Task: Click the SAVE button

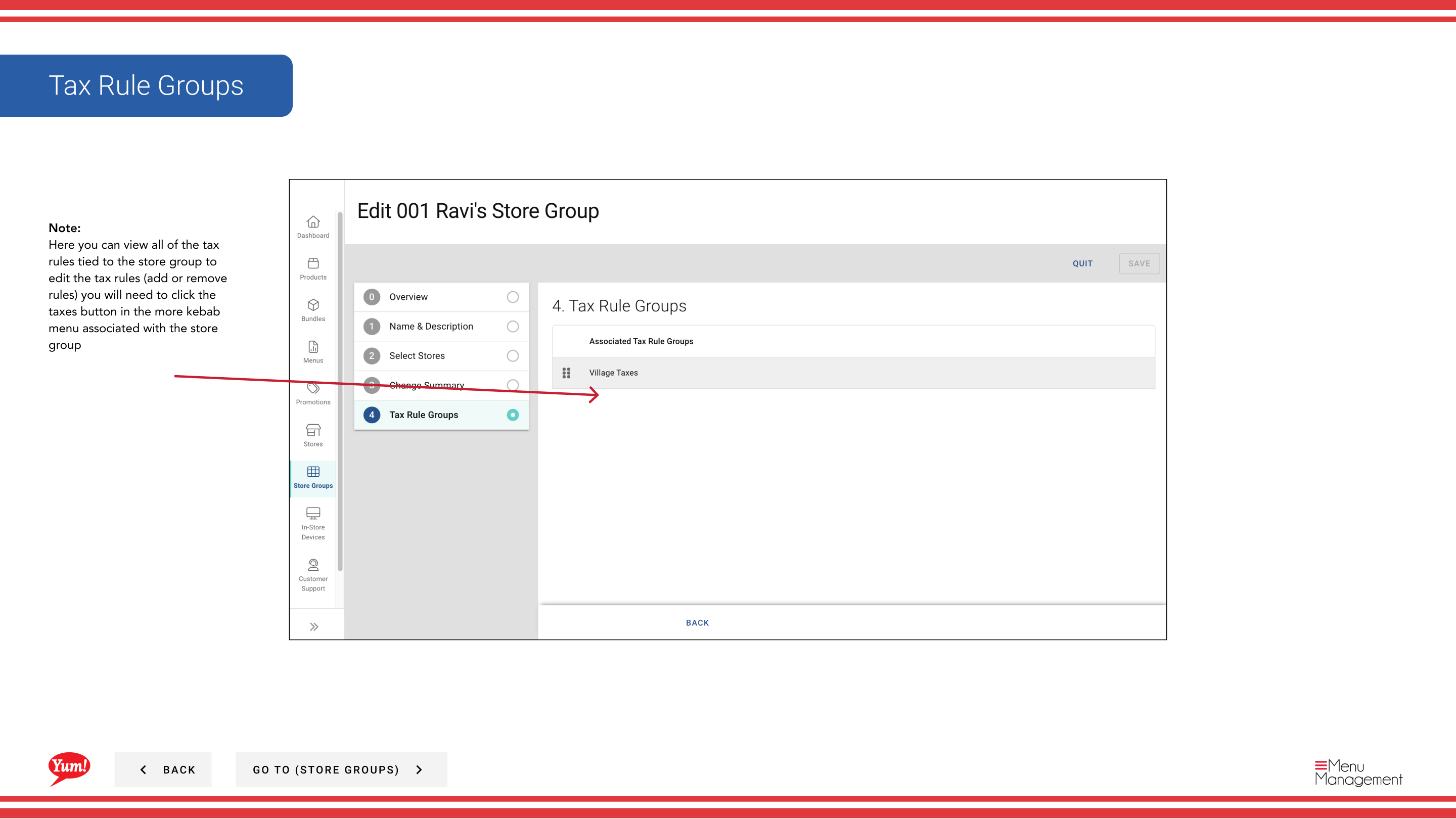Action: click(1139, 264)
